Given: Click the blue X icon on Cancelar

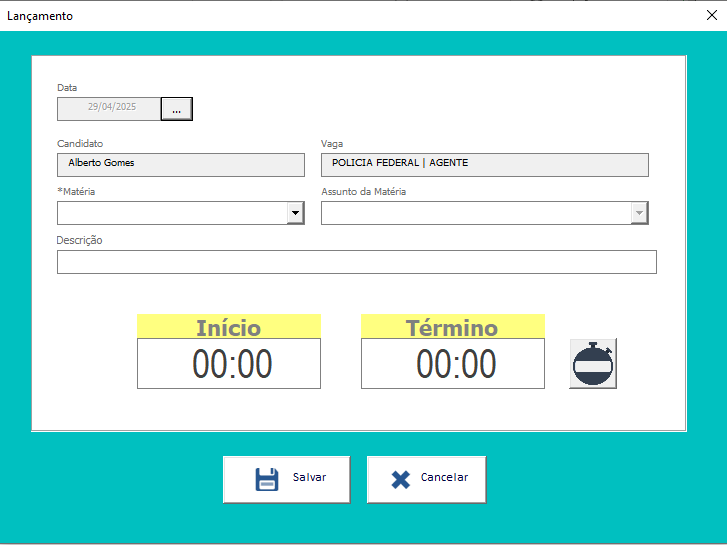Looking at the screenshot, I should coord(401,480).
